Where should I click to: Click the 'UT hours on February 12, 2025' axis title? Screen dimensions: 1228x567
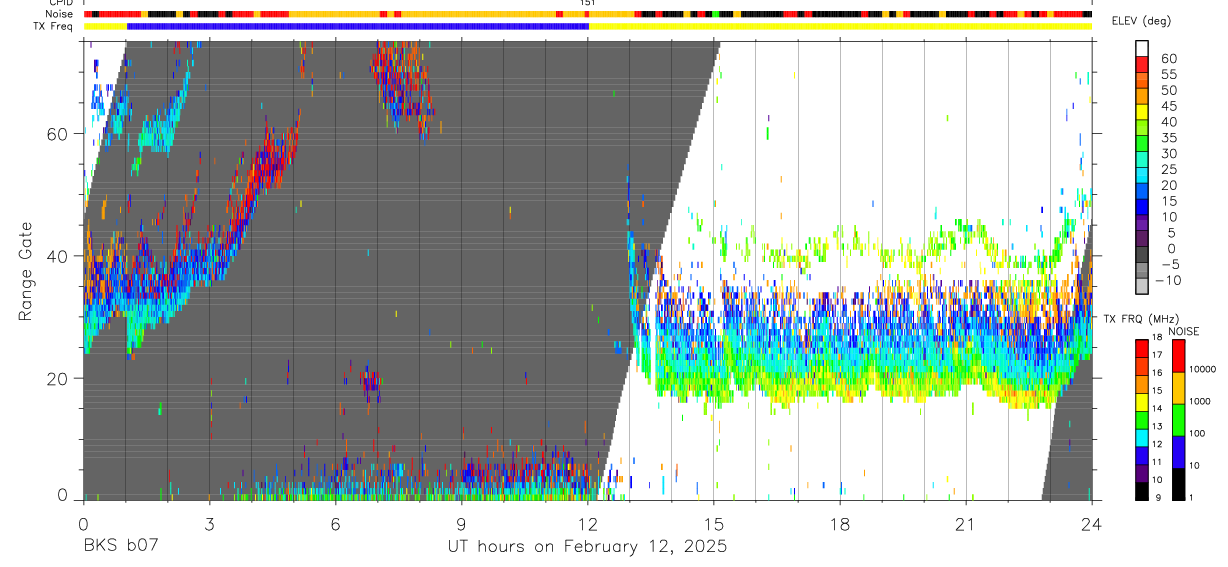click(587, 547)
